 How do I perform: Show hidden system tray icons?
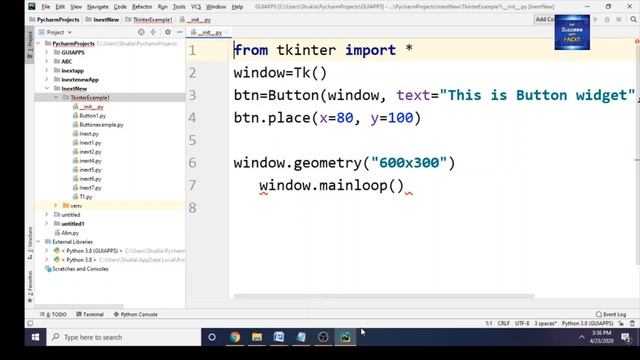click(582, 337)
